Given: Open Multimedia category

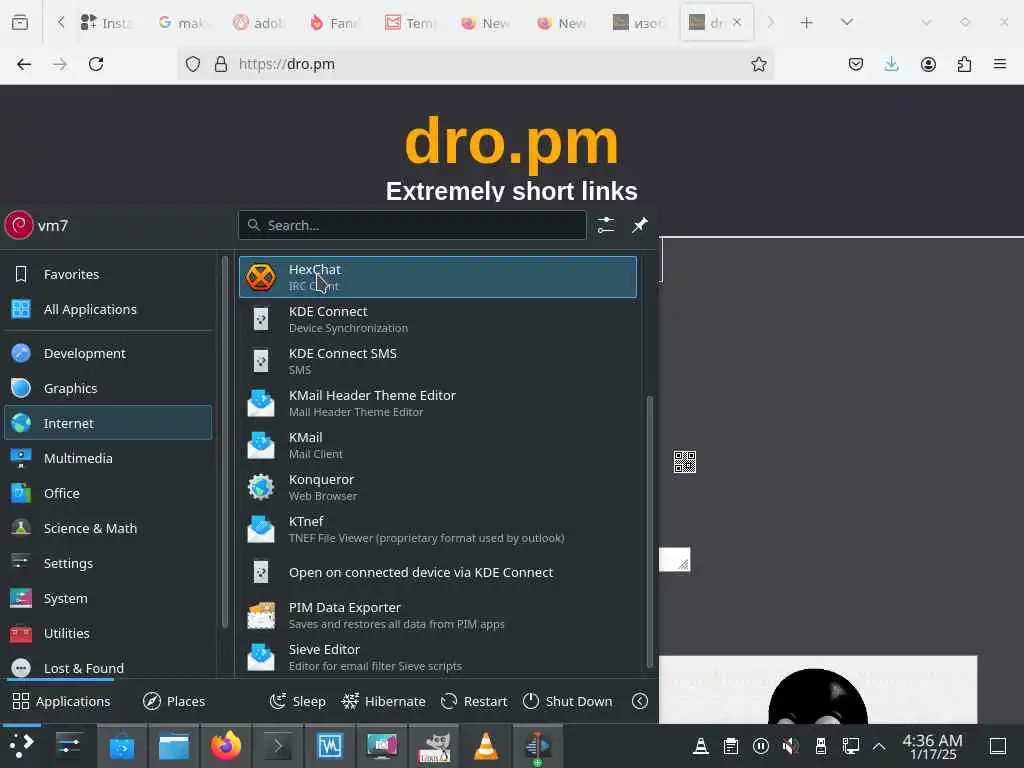Looking at the screenshot, I should click(x=108, y=458).
